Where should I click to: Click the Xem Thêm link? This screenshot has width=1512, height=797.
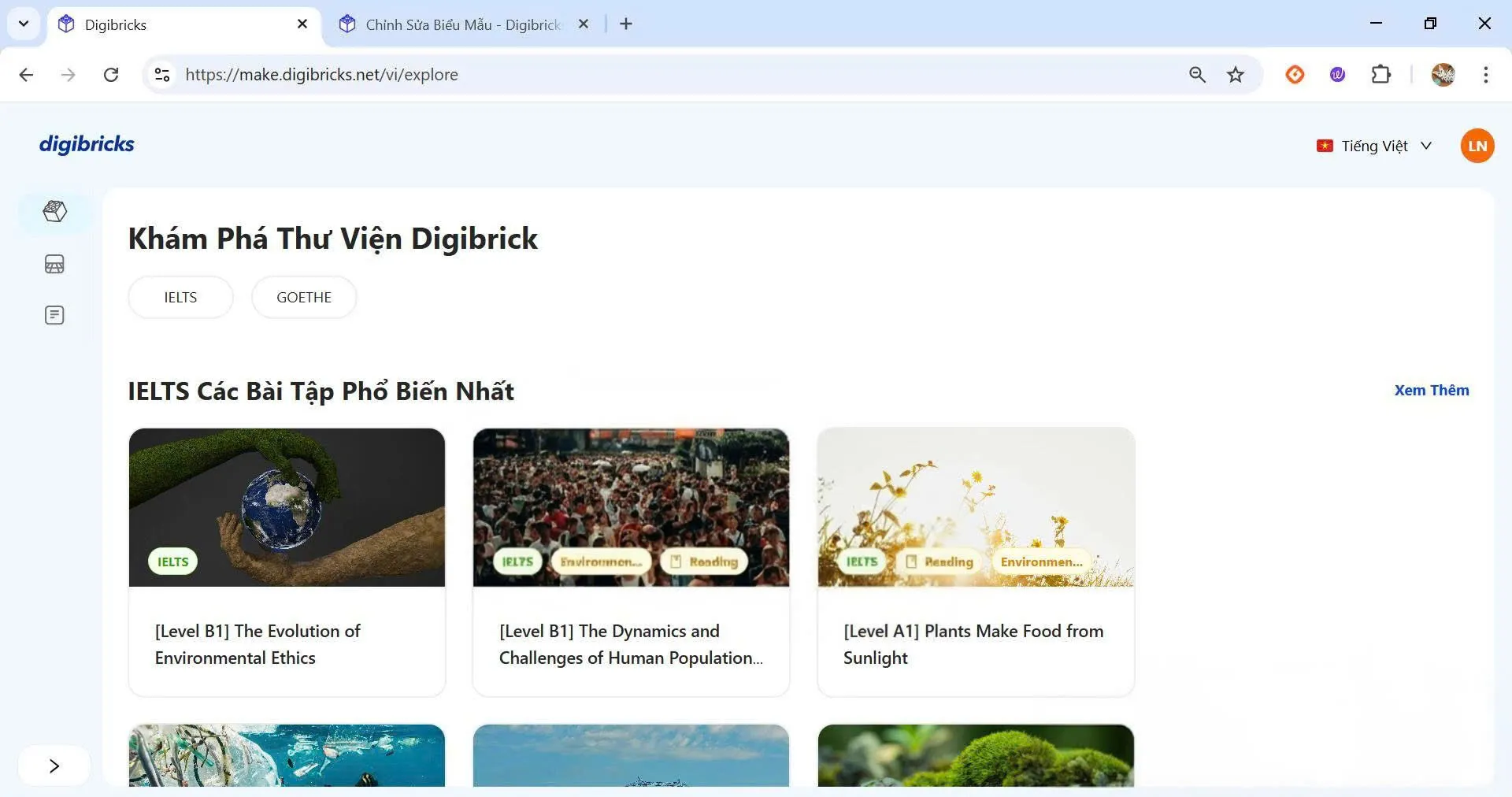(1431, 390)
